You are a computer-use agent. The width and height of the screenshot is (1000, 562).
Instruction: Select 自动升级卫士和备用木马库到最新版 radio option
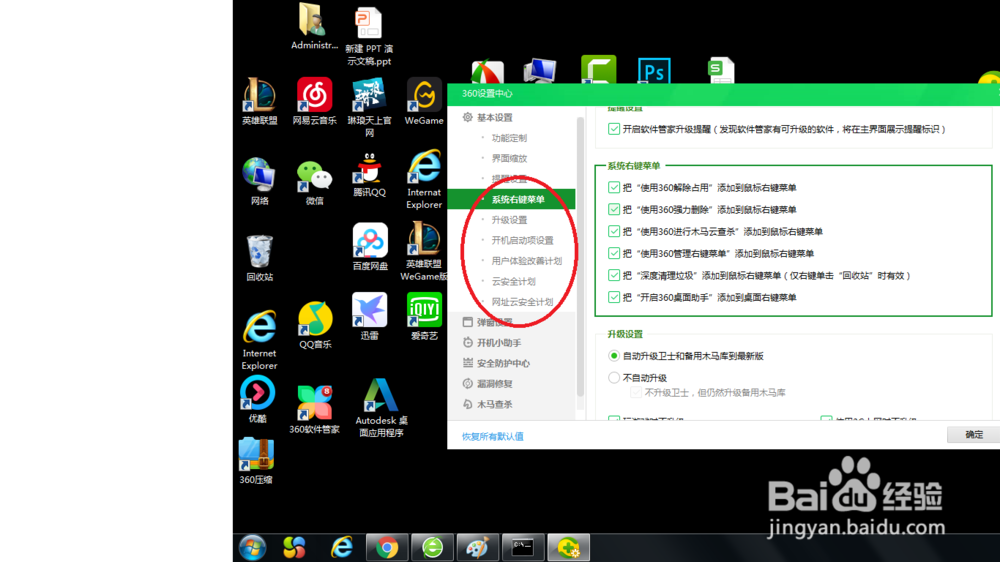(x=614, y=356)
